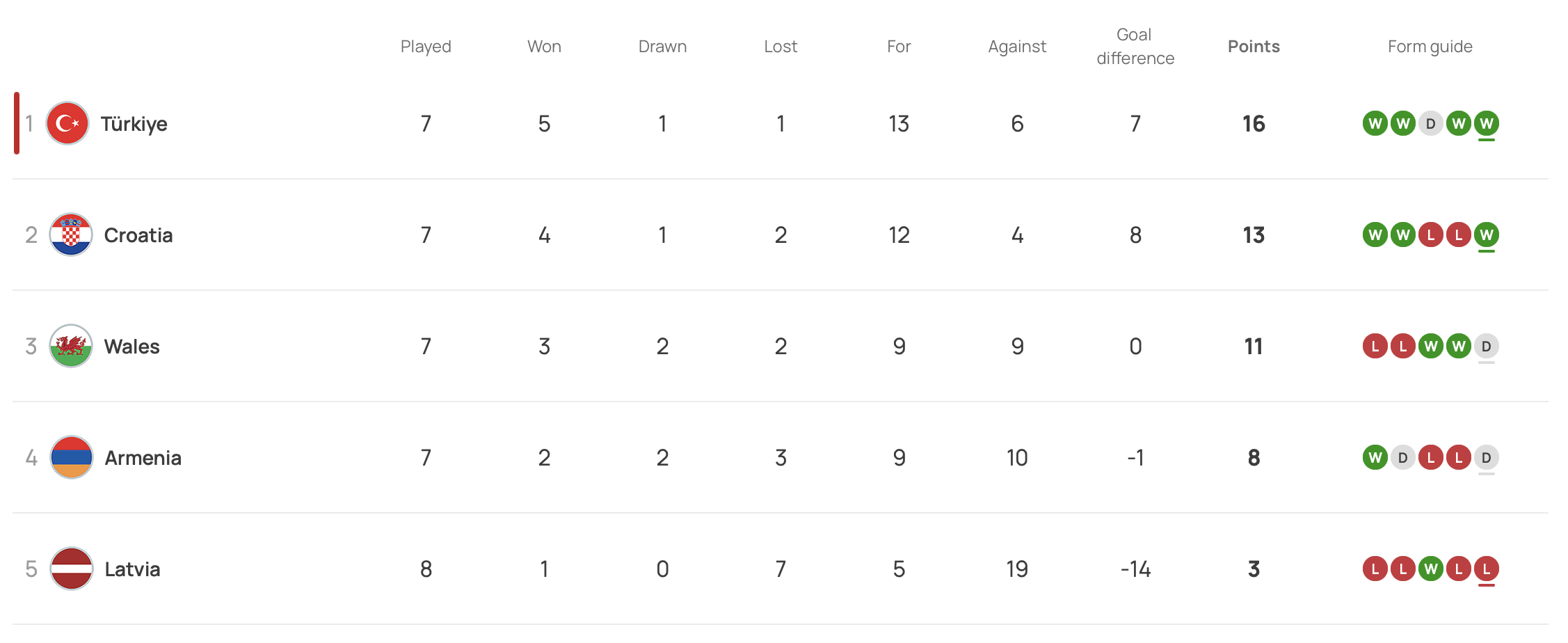Click the Played column header
The image size is (1568, 643).
(x=426, y=47)
